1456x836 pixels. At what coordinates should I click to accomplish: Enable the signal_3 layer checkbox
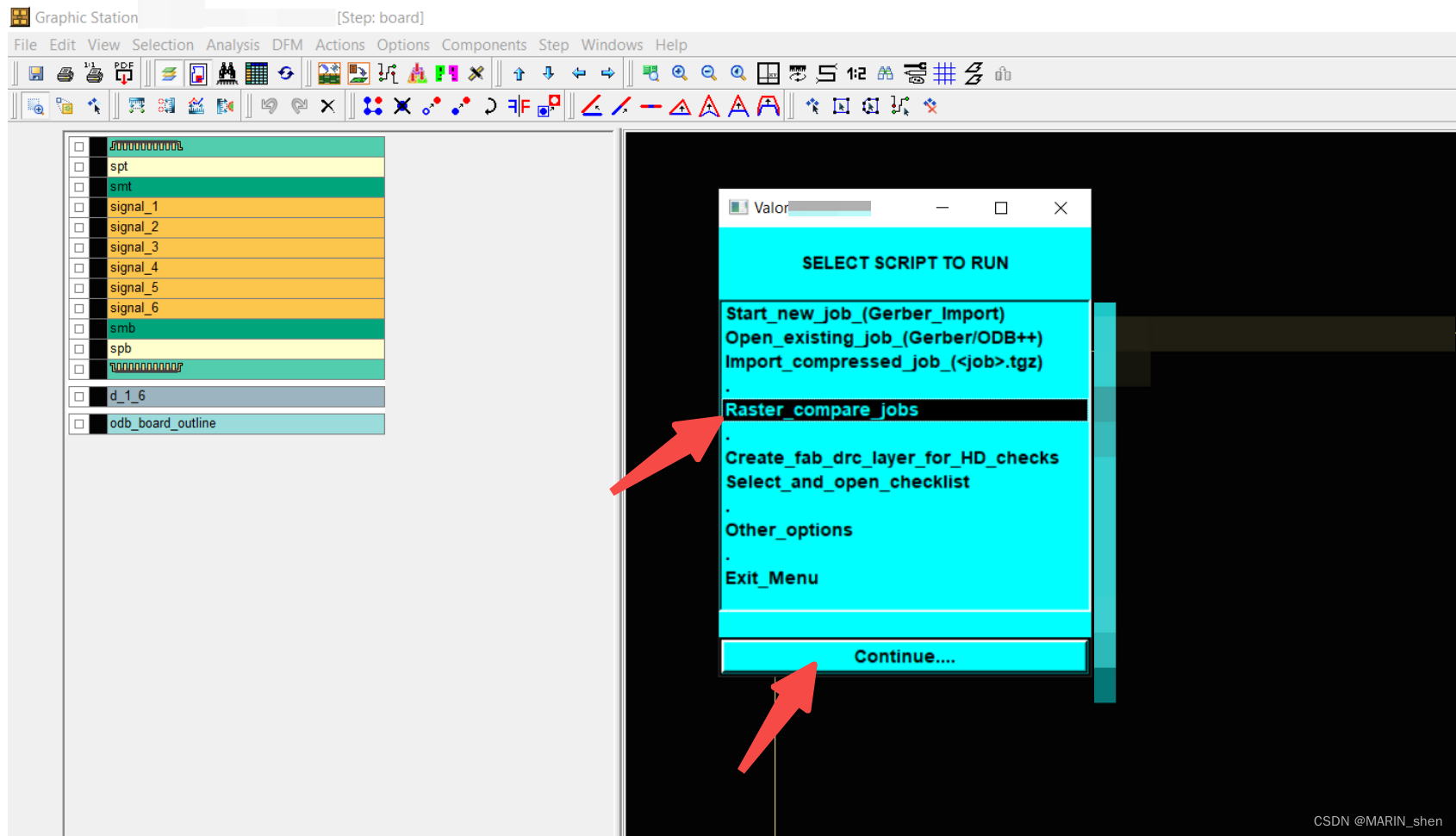tap(78, 247)
